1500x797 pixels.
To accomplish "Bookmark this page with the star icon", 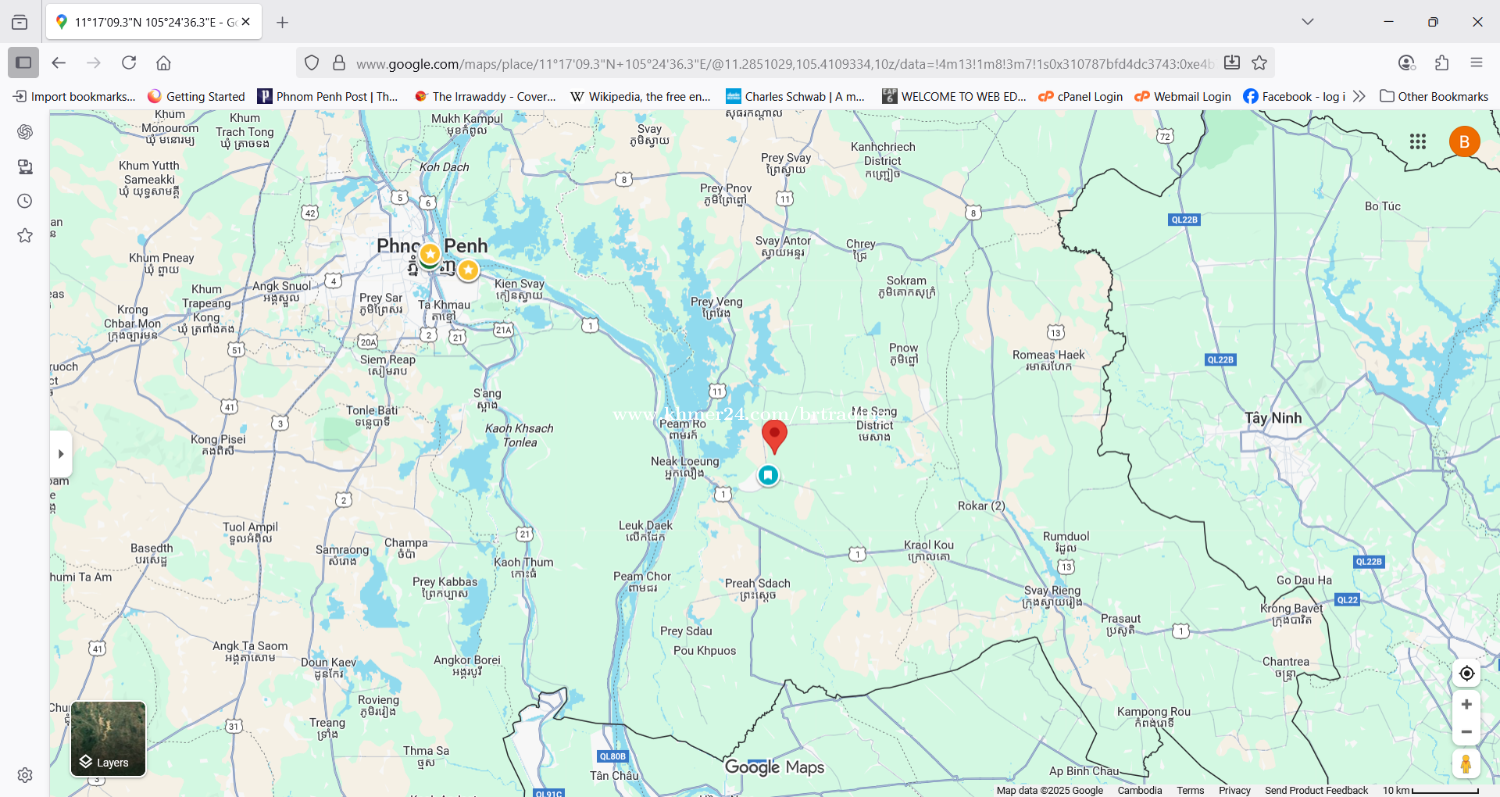I will click(x=1259, y=63).
